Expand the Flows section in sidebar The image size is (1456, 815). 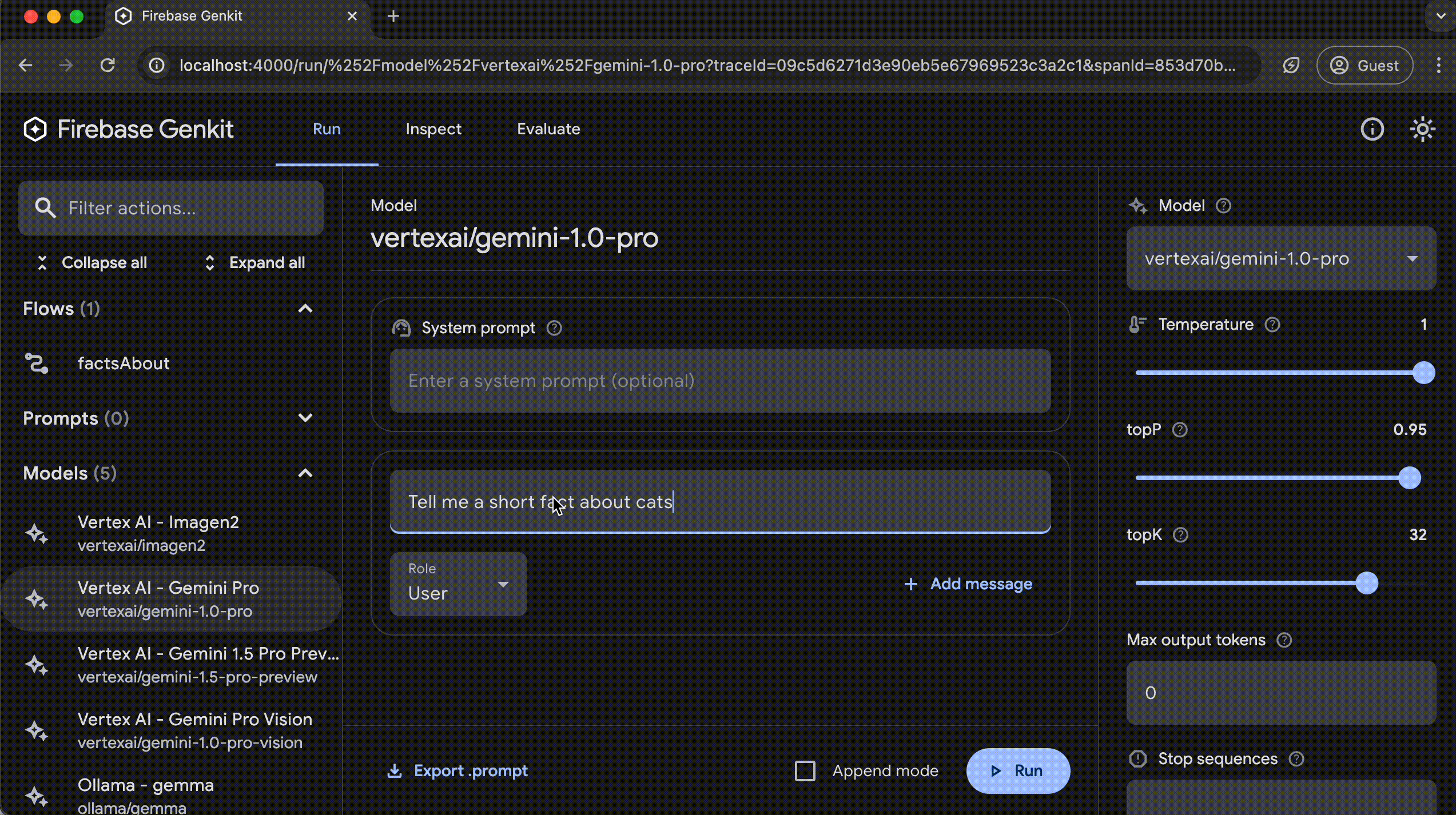305,308
